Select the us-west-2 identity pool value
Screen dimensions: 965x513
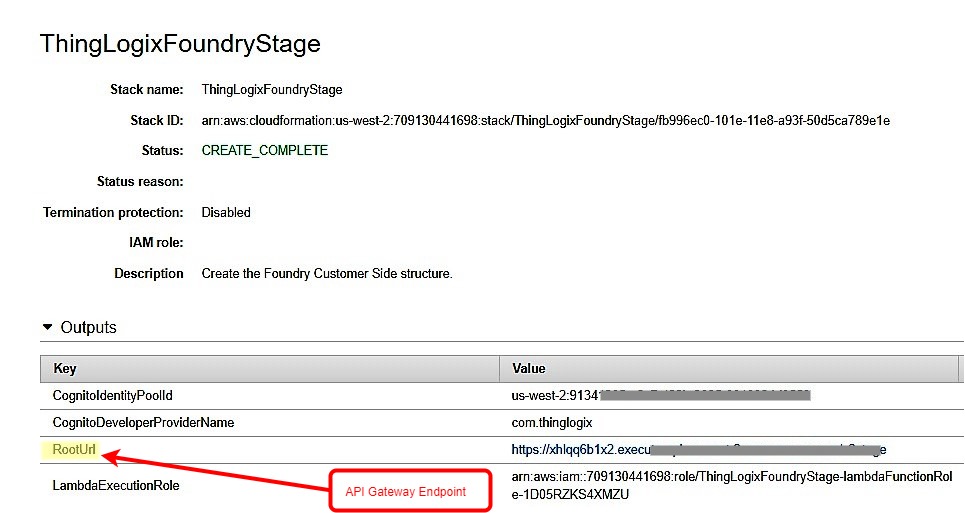pyautogui.click(x=660, y=396)
